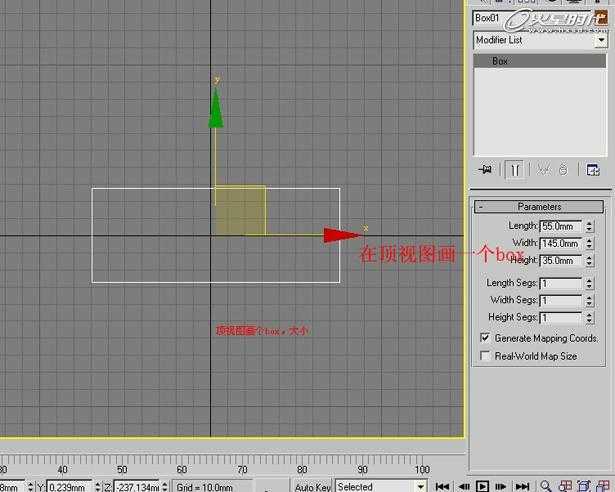Open the Selected key filter dropdown
Viewport: 615px width, 492px height.
[420, 487]
